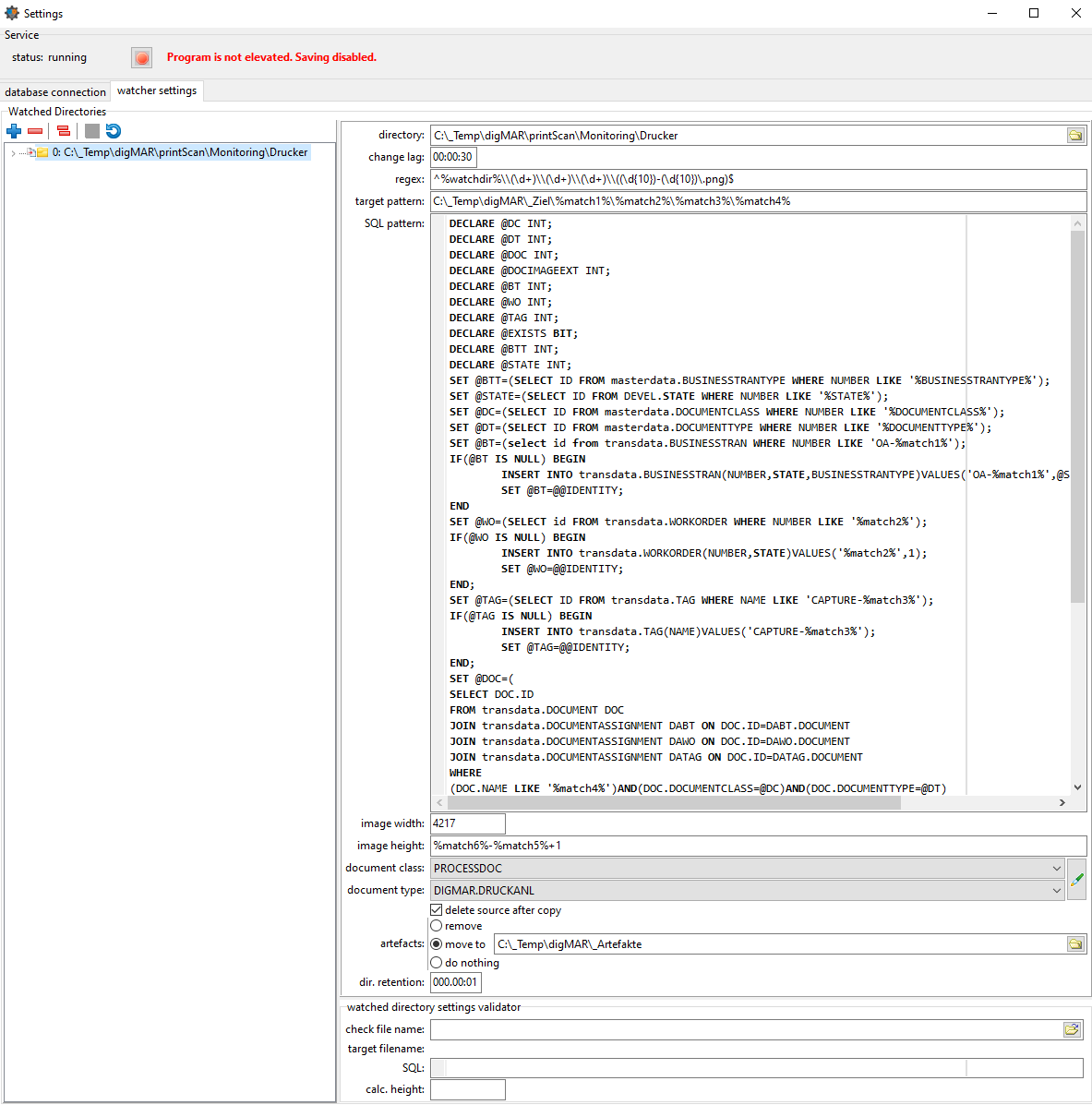Viewport: 1092px width, 1105px height.
Task: Click the SQL pattern vertical scrollbar
Action: 1077,415
